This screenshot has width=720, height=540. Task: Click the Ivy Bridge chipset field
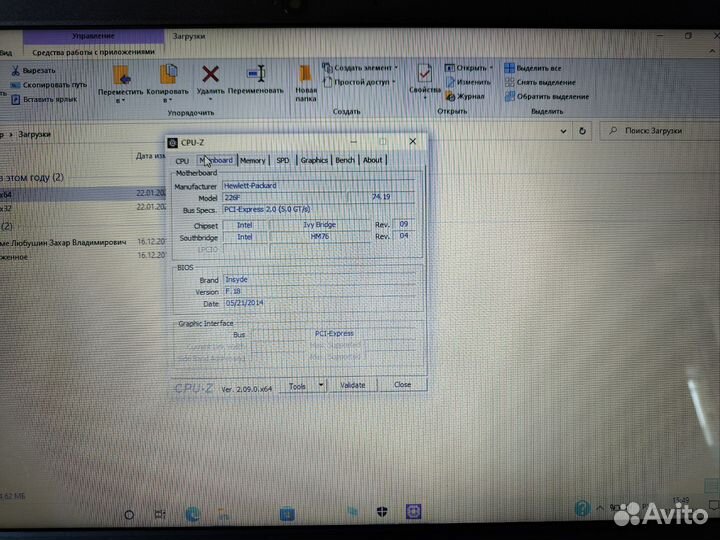tap(320, 225)
